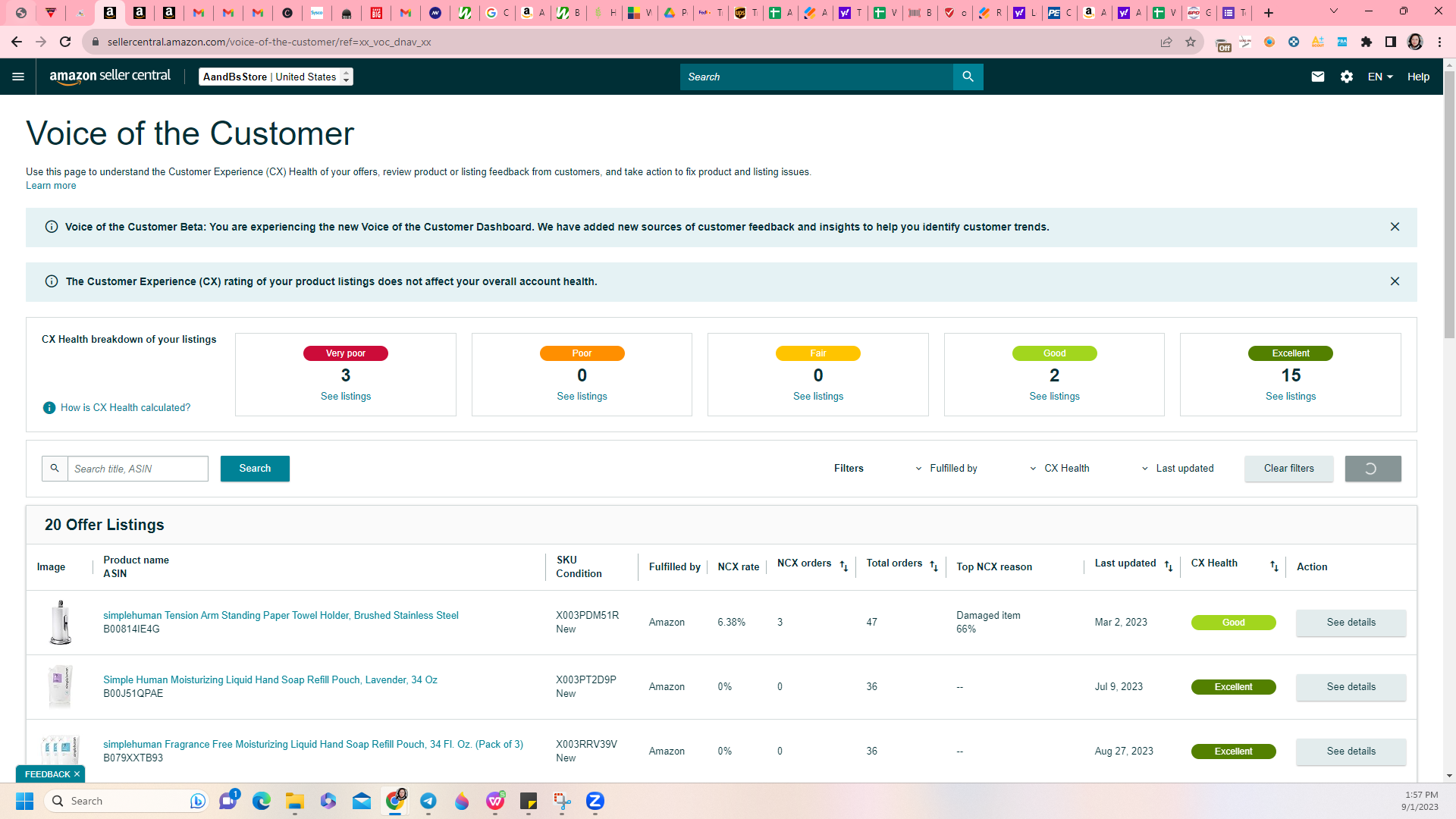
Task: Open Telegram from the taskbar
Action: (x=428, y=801)
